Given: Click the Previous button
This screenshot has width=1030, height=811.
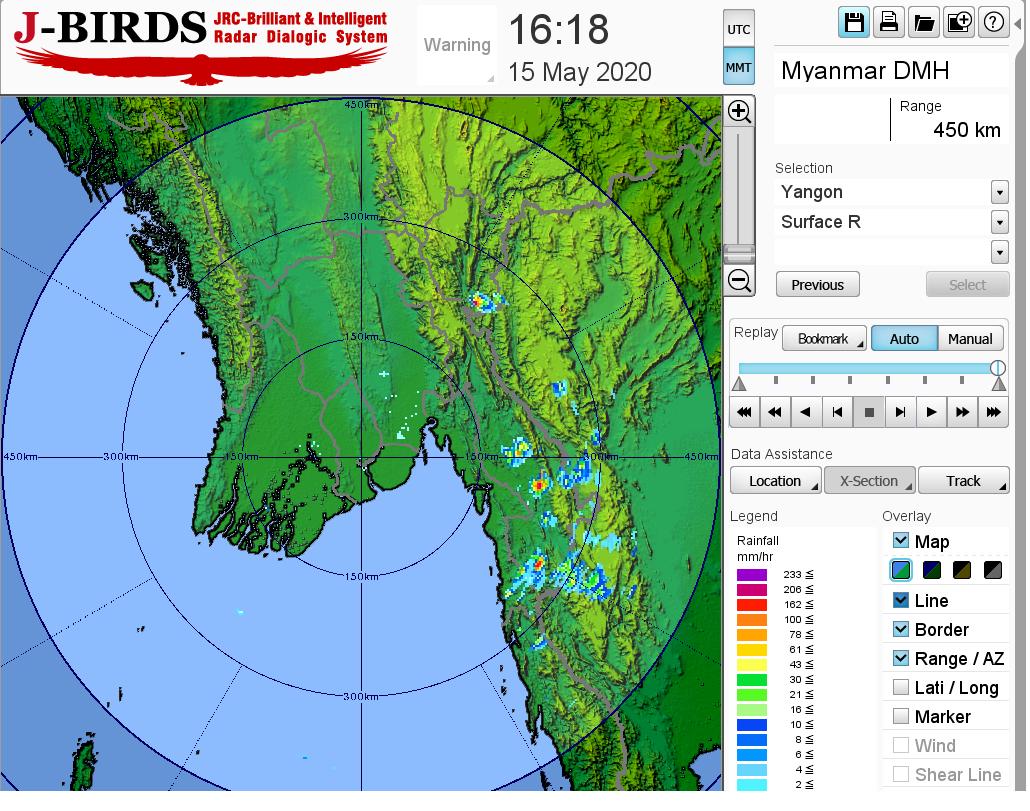Looking at the screenshot, I should (x=817, y=285).
